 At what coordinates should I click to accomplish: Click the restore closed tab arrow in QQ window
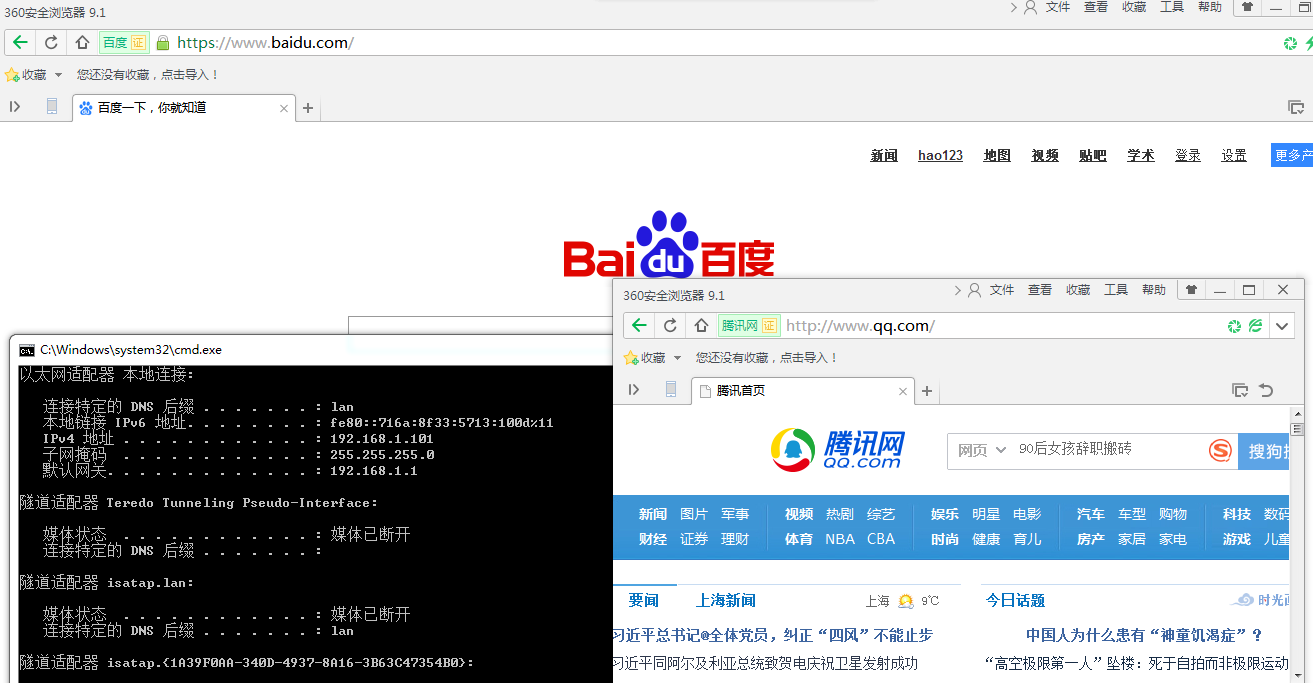(1267, 390)
